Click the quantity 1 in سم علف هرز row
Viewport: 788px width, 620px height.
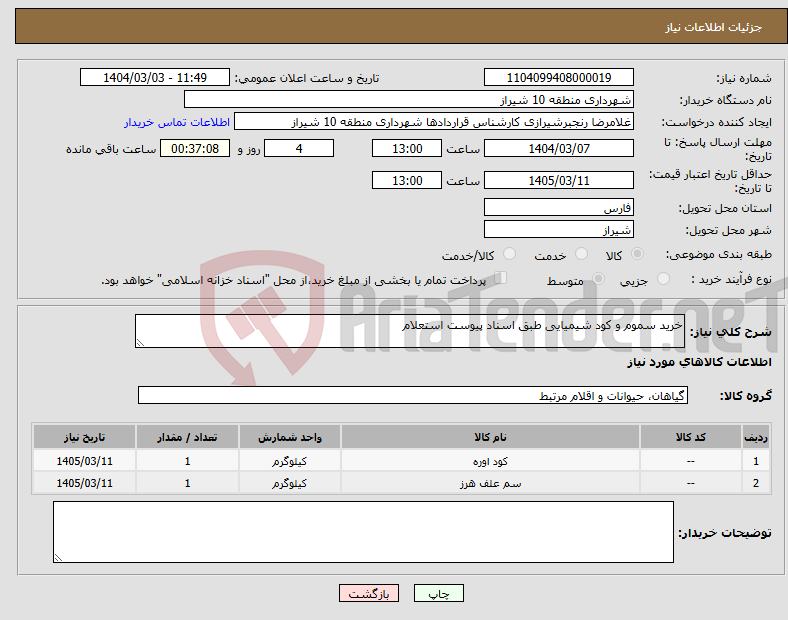[187, 483]
